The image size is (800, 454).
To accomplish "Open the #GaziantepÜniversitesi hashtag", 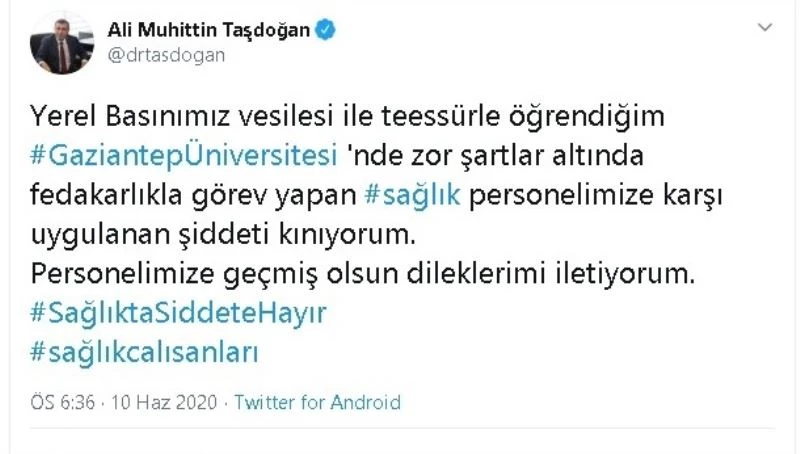I will tap(192, 157).
